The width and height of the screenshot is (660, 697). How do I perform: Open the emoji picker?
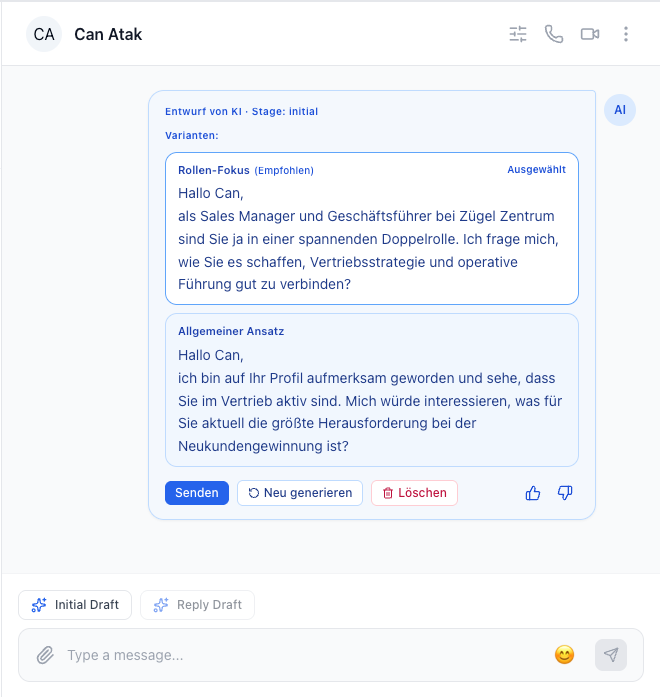[565, 655]
